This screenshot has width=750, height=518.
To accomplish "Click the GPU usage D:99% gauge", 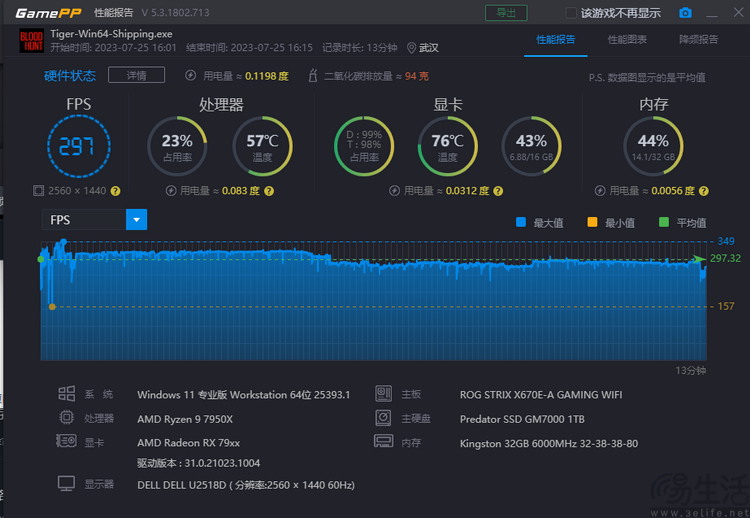I will click(364, 146).
